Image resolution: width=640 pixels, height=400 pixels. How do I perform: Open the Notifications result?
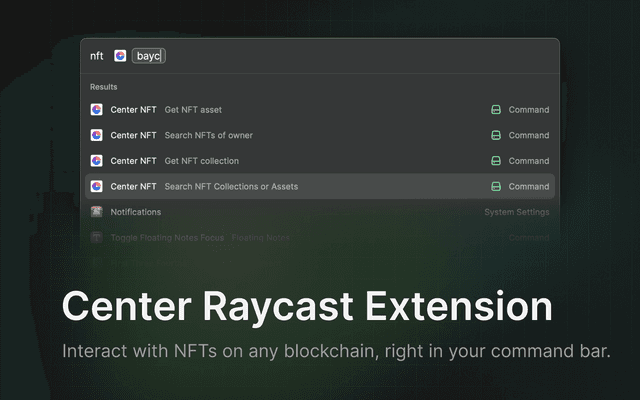(x=136, y=212)
